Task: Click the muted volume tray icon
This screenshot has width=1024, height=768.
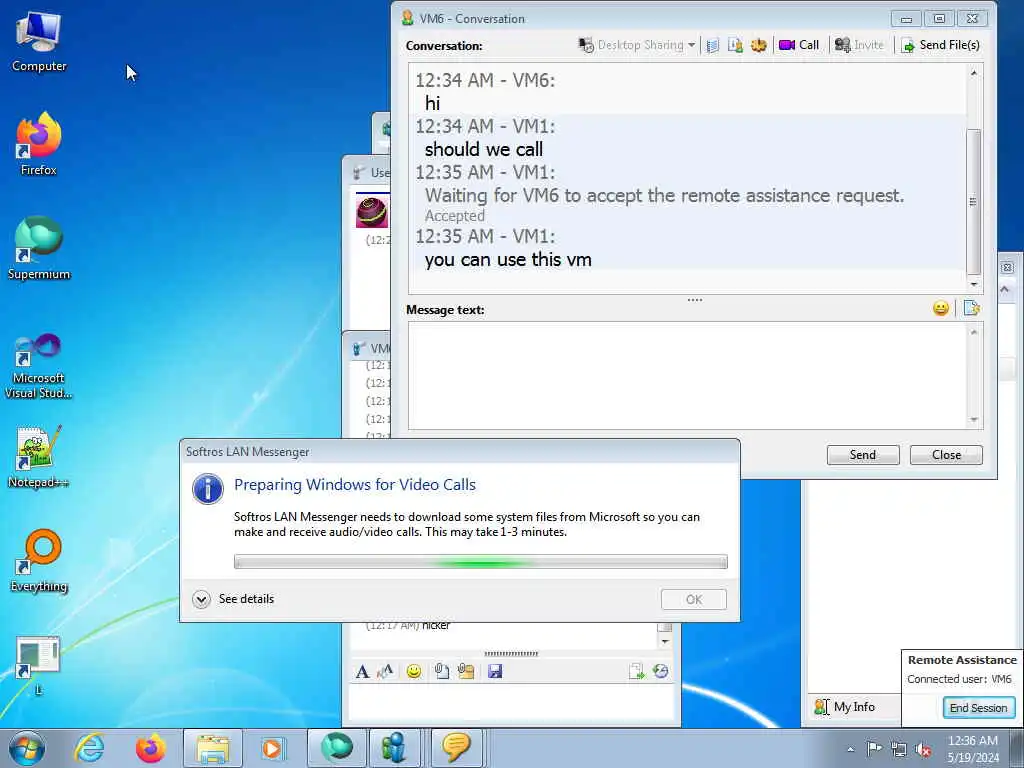Action: point(923,749)
